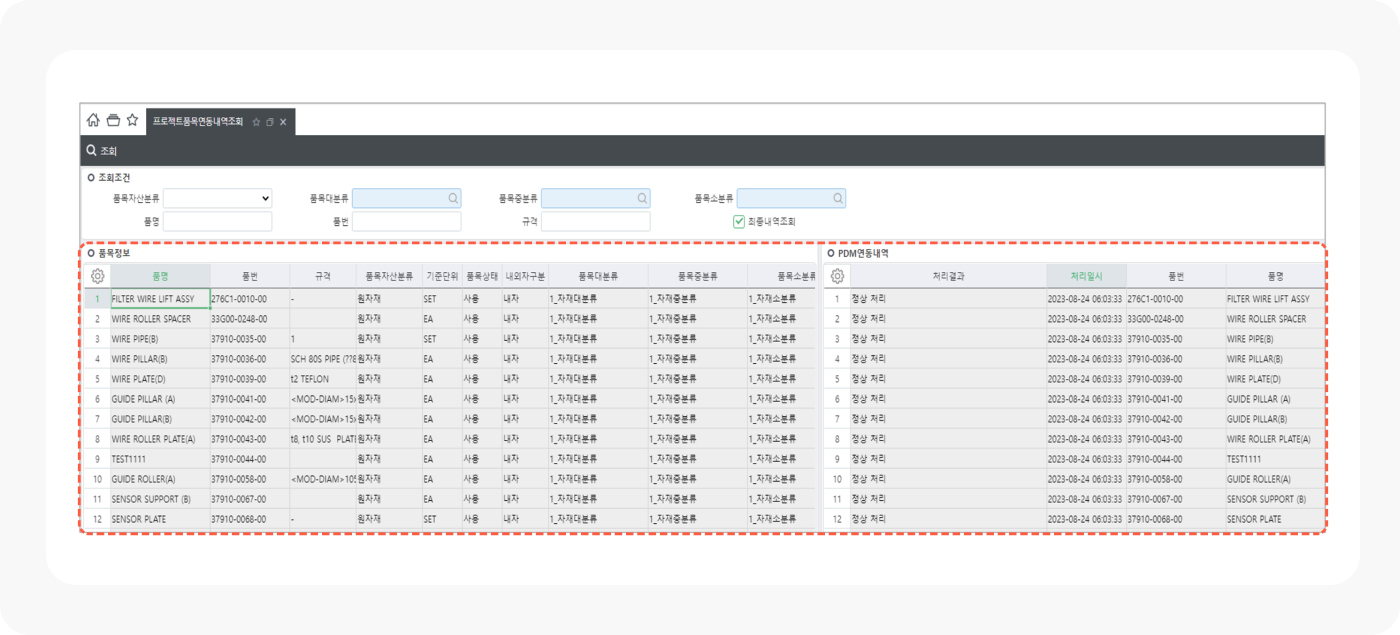
Task: Click WIRE PLATE(D) in PDM연동내역 grid
Action: [x=1275, y=379]
